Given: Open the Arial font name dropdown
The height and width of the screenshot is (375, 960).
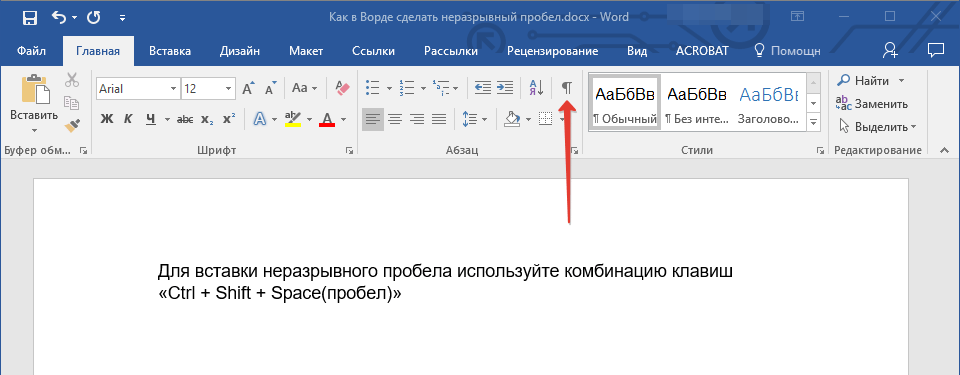Looking at the screenshot, I should click(x=173, y=89).
